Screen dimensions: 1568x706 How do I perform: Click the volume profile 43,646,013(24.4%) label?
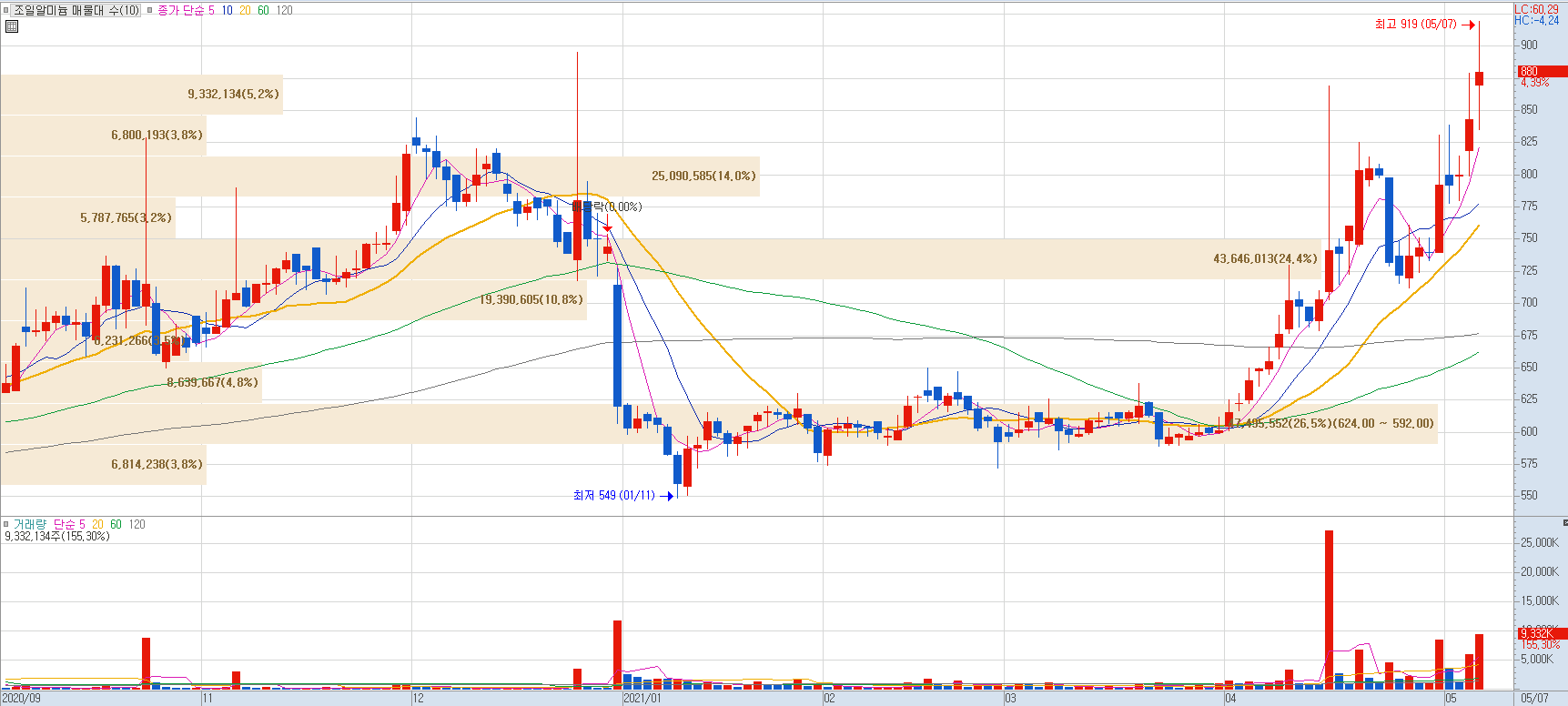1265,258
